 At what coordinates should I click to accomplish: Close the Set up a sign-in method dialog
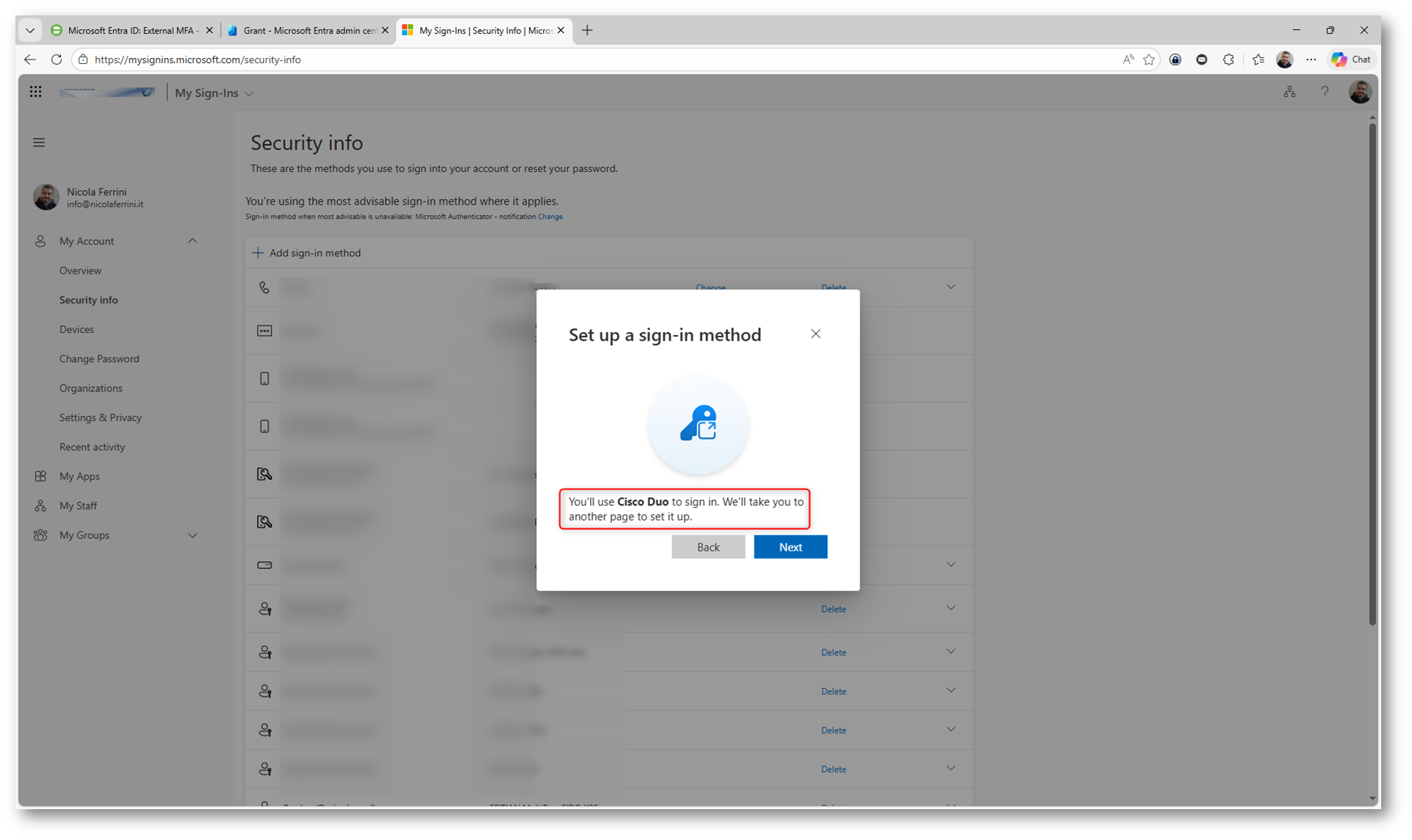tap(815, 334)
